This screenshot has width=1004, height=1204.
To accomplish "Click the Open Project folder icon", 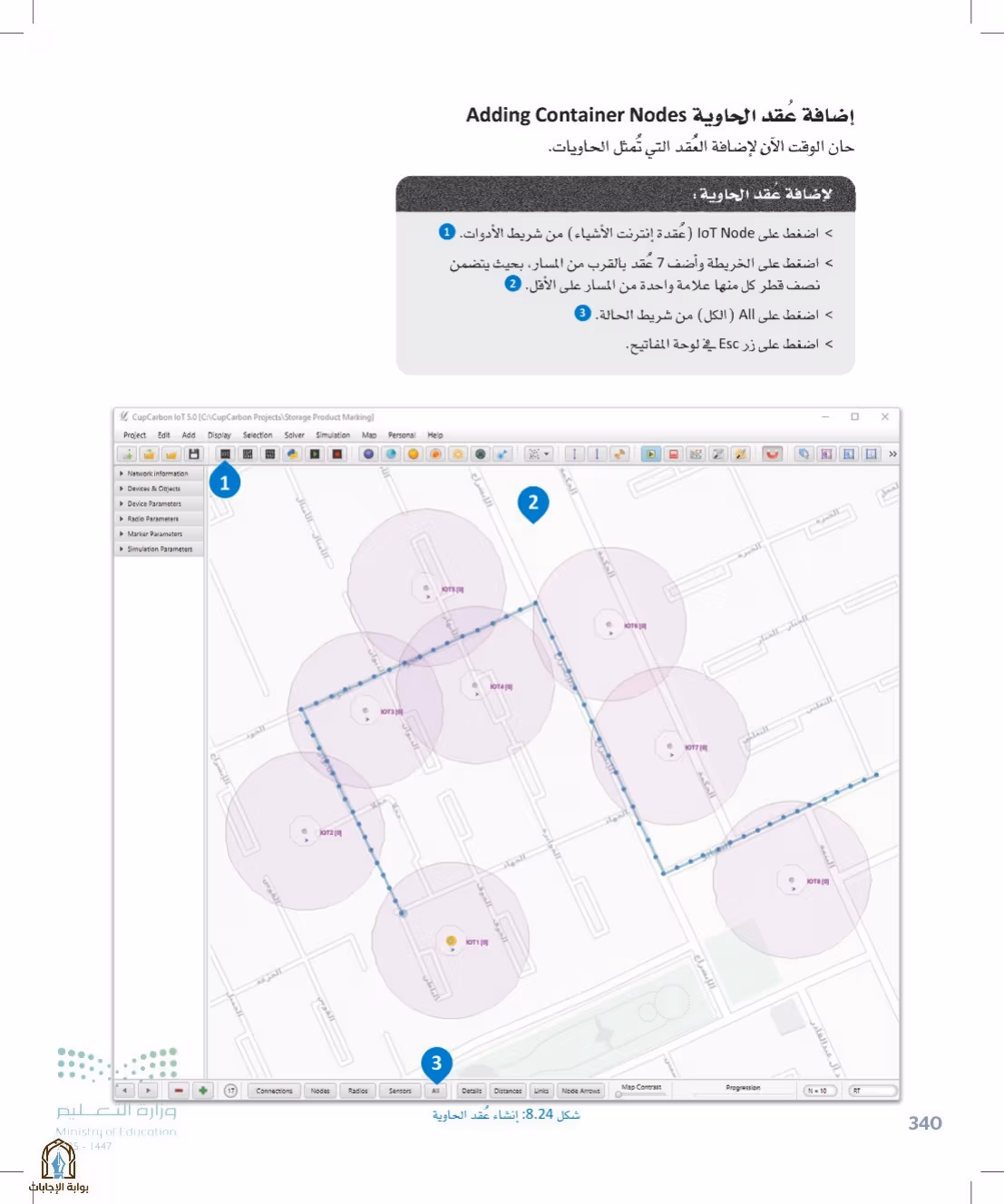I will coord(149,454).
